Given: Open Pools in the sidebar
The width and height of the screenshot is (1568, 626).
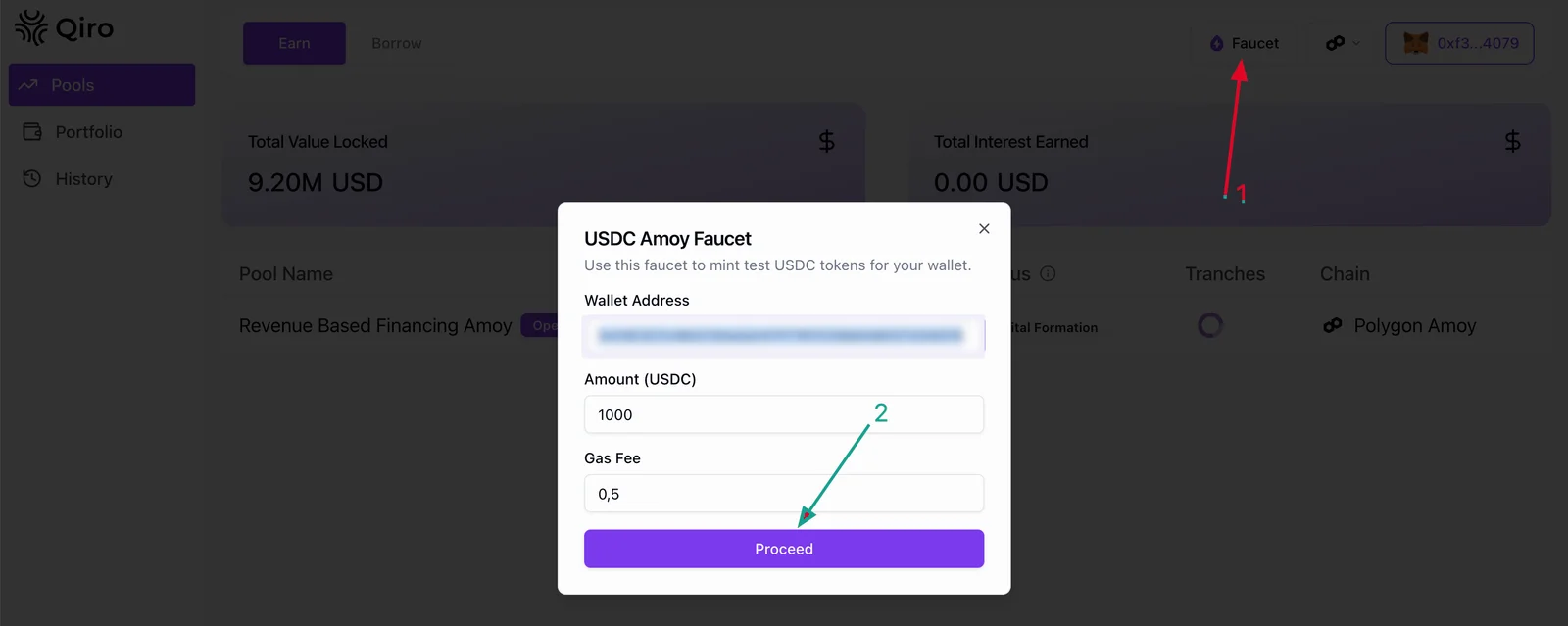Looking at the screenshot, I should click(102, 85).
